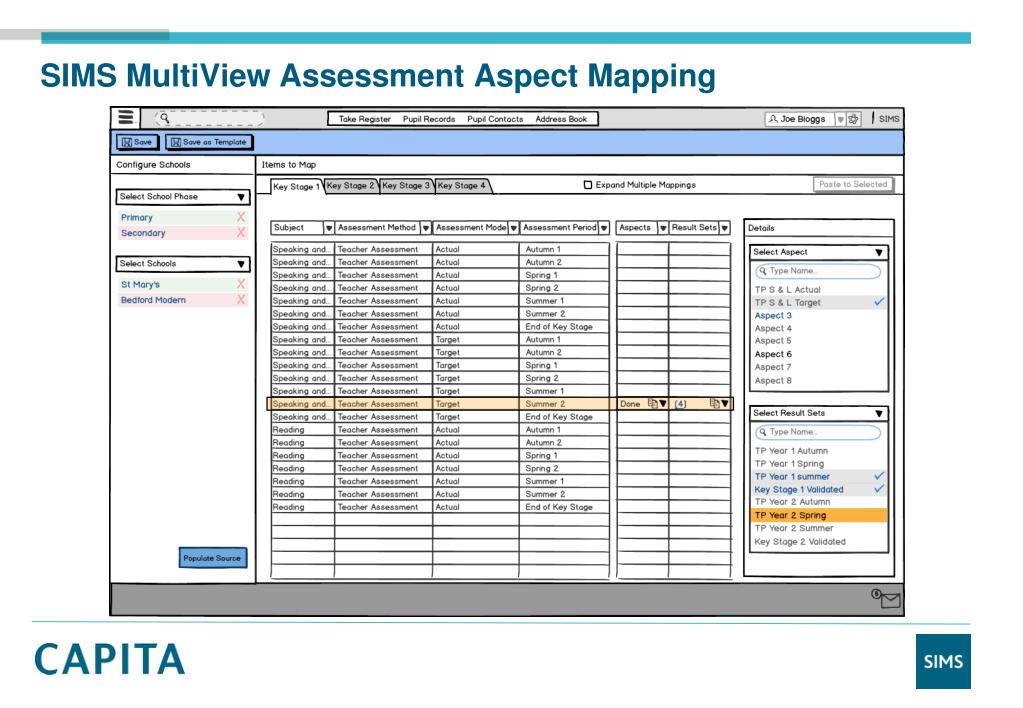
Task: Click Type Name field under Result Sets
Action: pos(817,432)
